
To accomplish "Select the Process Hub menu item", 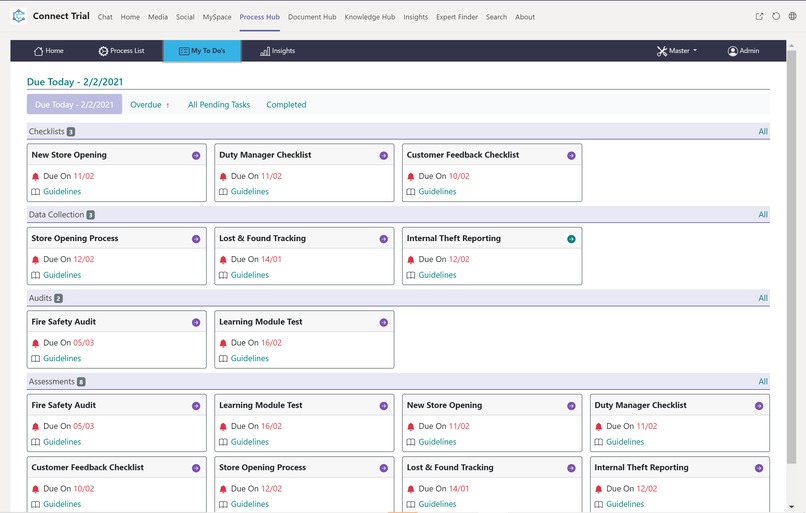I will point(260,17).
